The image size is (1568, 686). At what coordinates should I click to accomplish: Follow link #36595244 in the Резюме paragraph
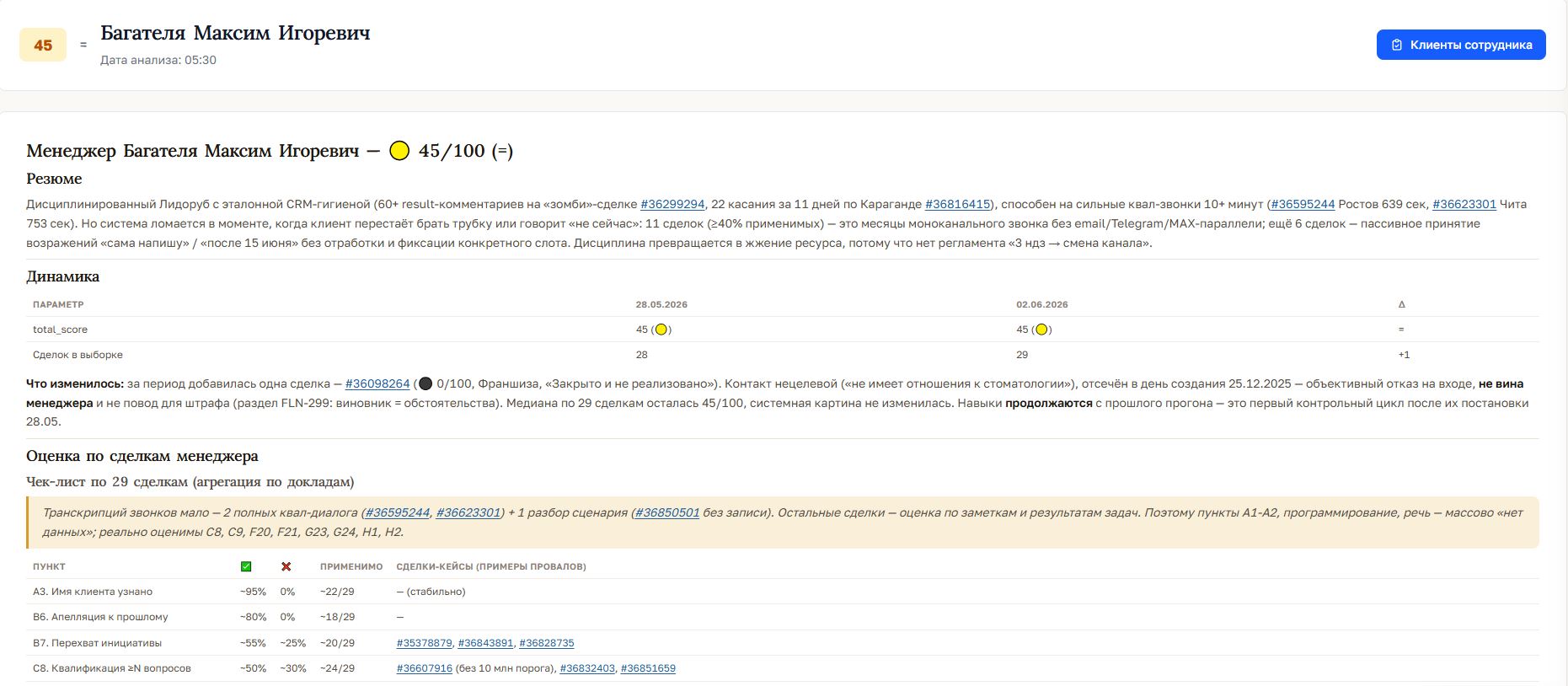pos(1303,204)
